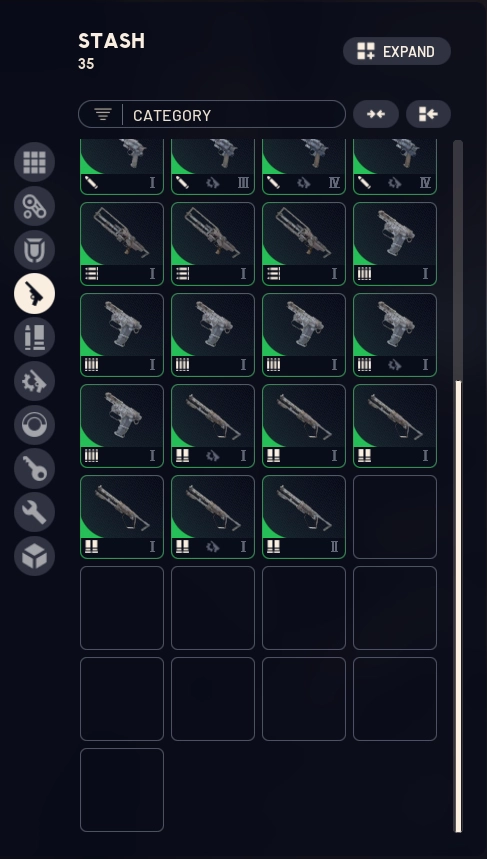Select the ring-shaped category filter icon
Viewport: 487px width, 859px height.
pyautogui.click(x=35, y=425)
